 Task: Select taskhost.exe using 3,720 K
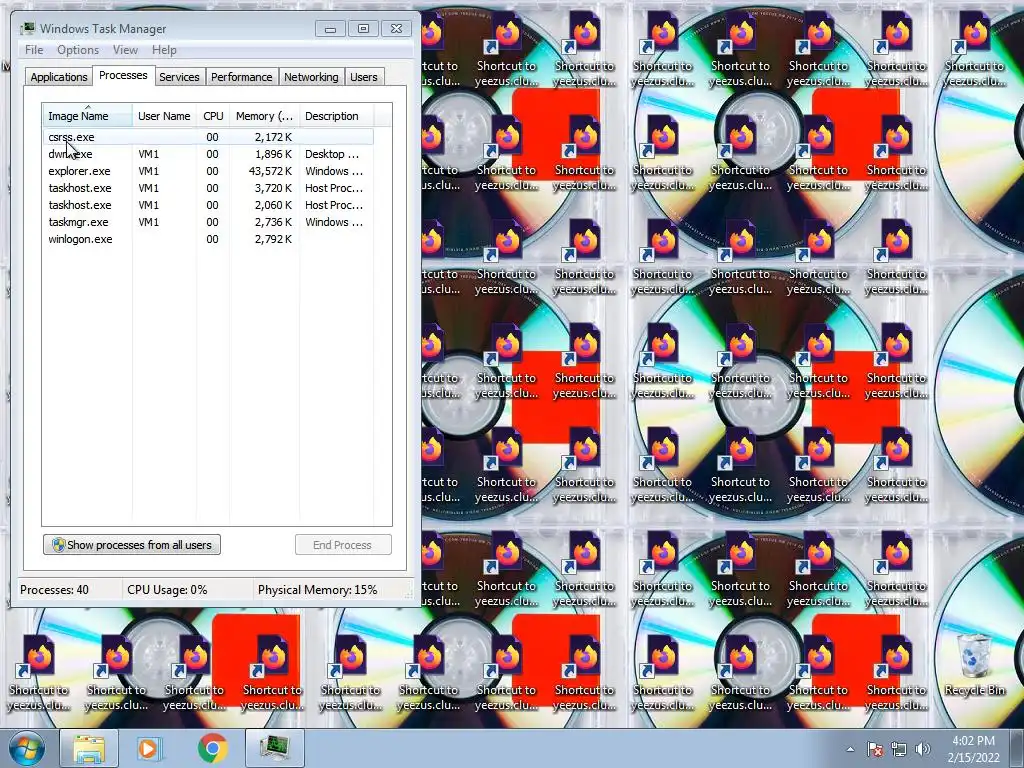point(208,188)
